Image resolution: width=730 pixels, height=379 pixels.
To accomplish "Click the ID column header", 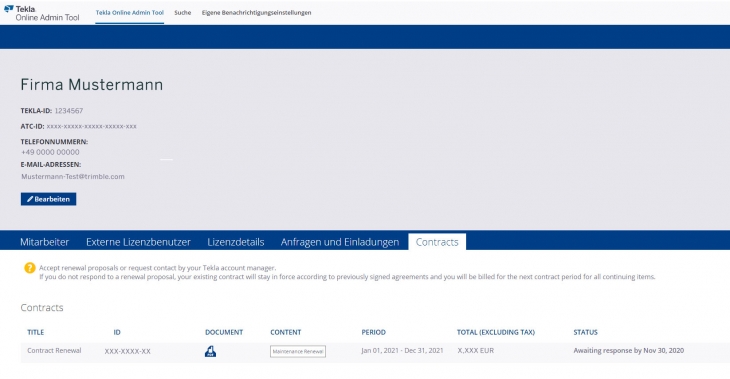I will [x=117, y=332].
